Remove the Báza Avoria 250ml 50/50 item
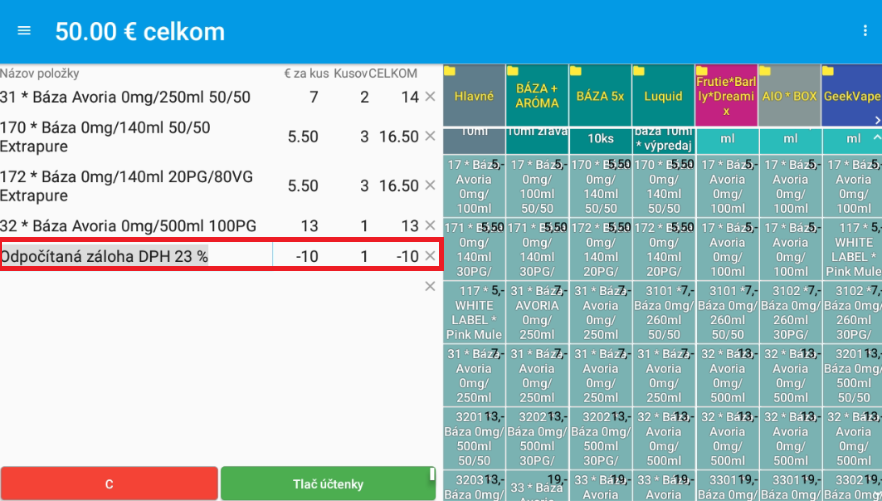The width and height of the screenshot is (882, 501). [430, 97]
